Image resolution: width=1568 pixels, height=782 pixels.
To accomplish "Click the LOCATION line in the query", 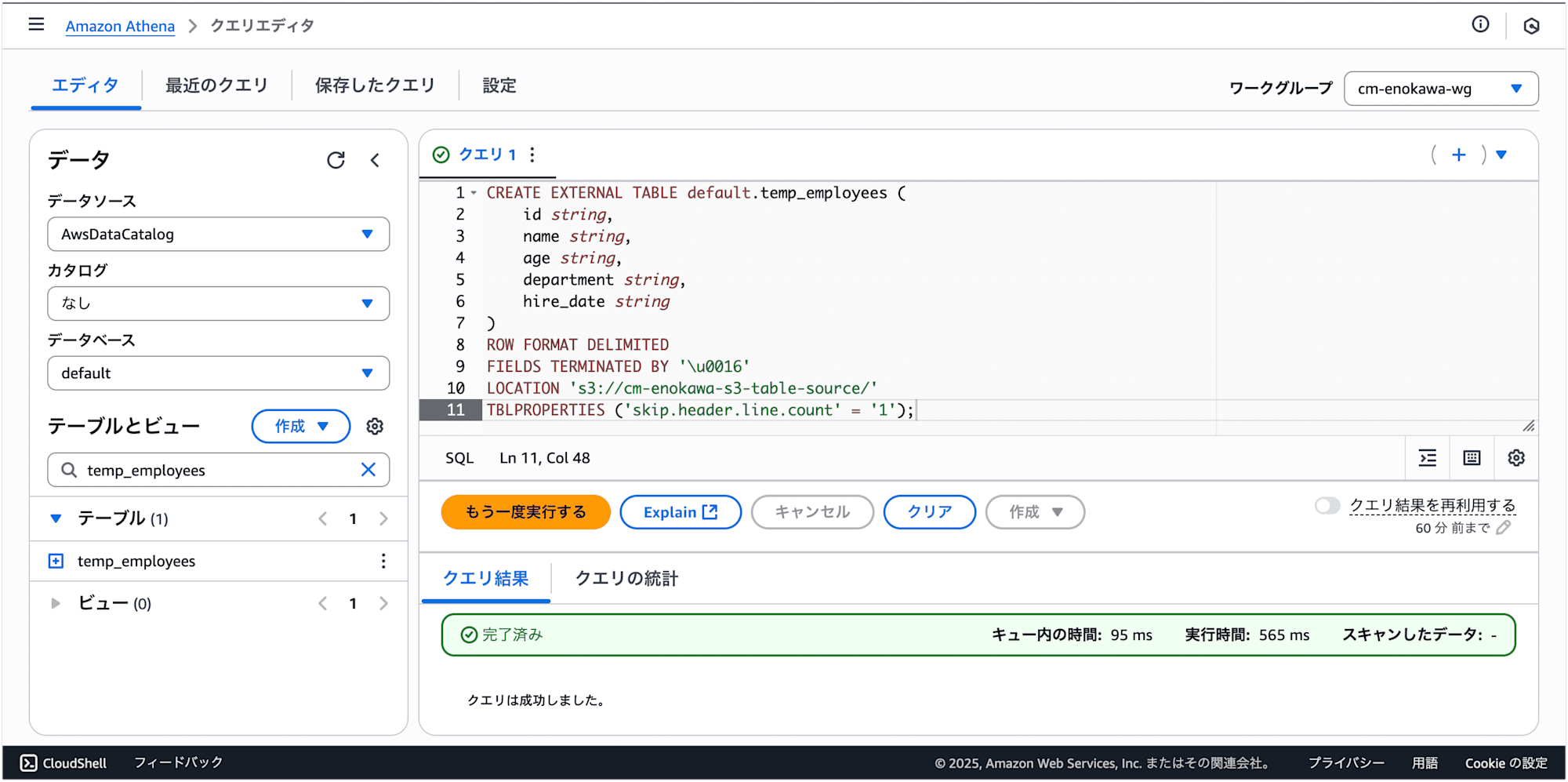I will 682,388.
